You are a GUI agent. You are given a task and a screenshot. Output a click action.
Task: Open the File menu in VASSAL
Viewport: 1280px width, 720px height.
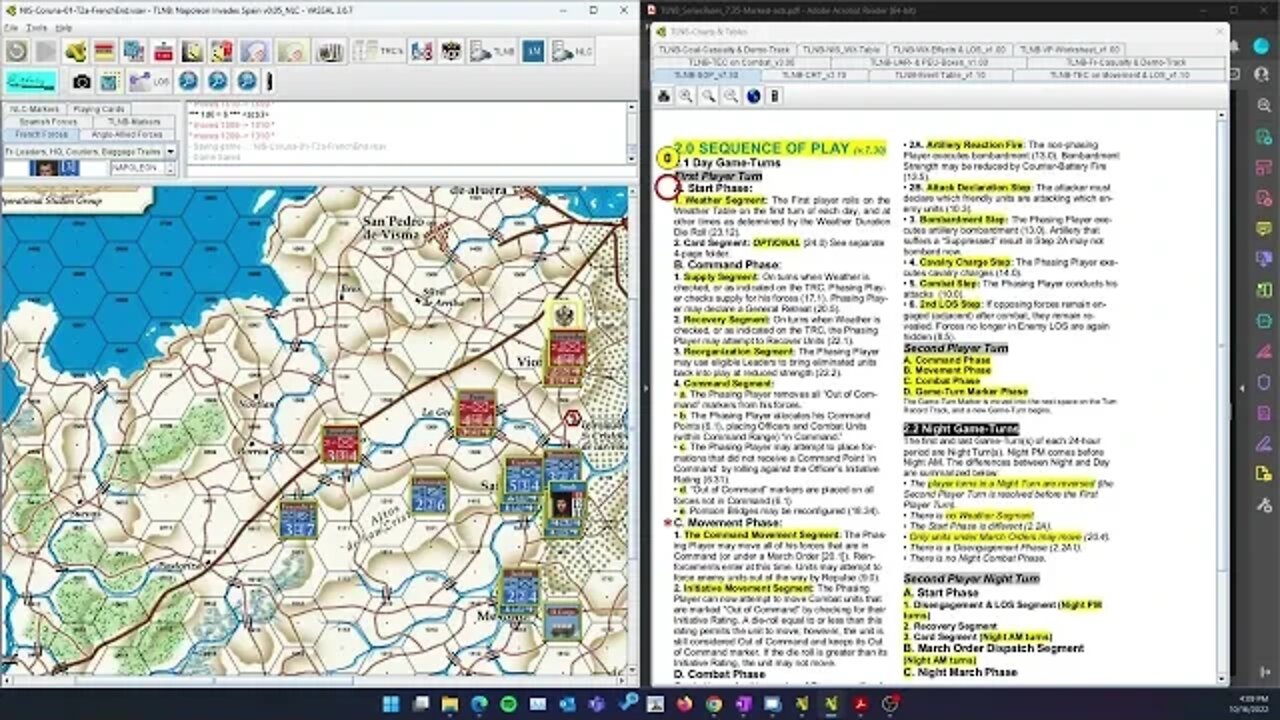(10, 28)
